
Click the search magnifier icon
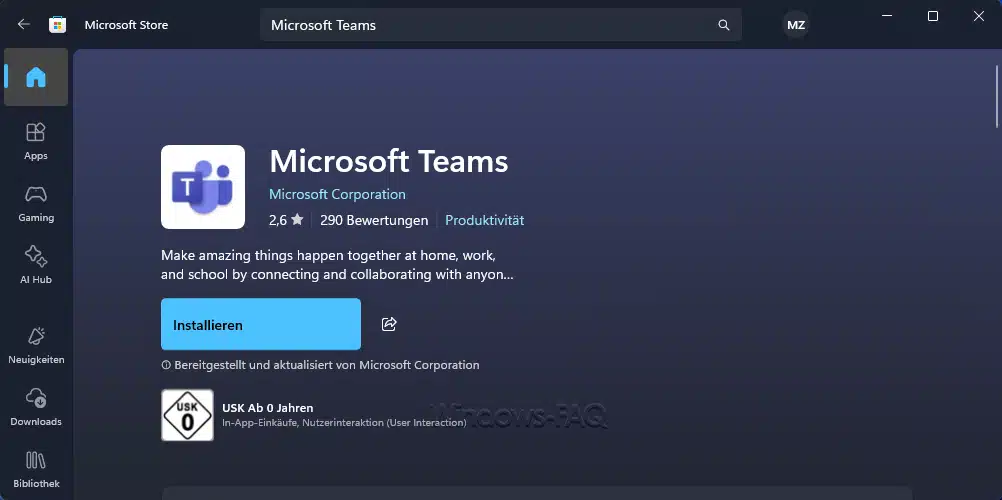click(x=724, y=25)
